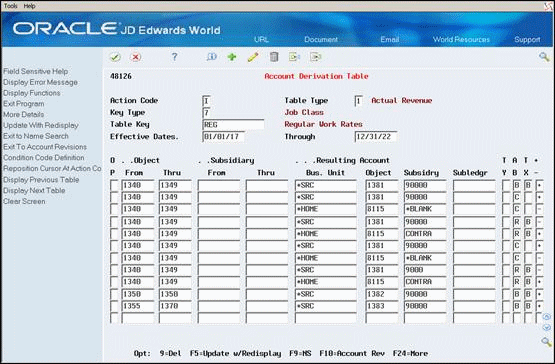Click the Action Code field
555x364 pixels.
(207, 101)
